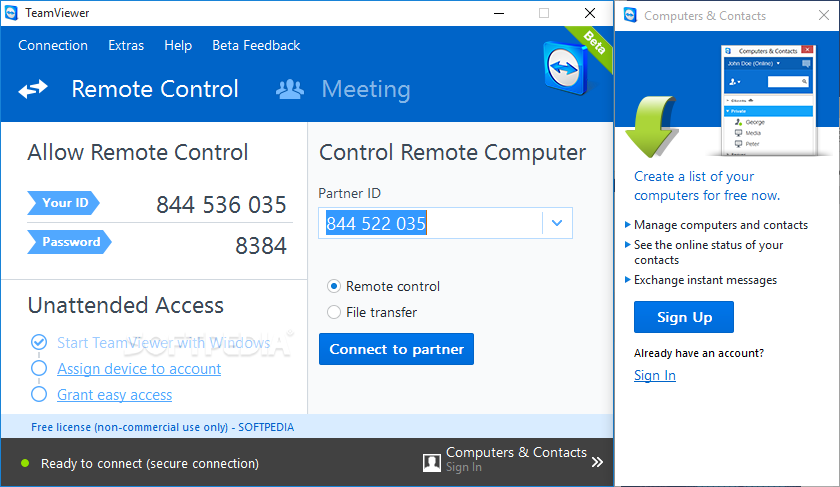The image size is (840, 487).
Task: Click the TeamViewer title bar logo icon
Action: point(11,13)
